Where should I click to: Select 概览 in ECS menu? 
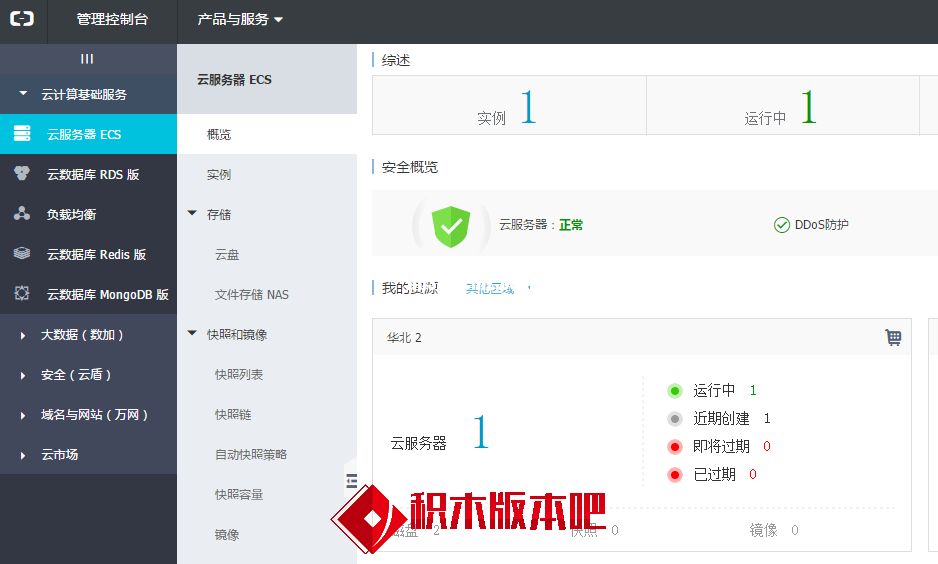(267, 134)
